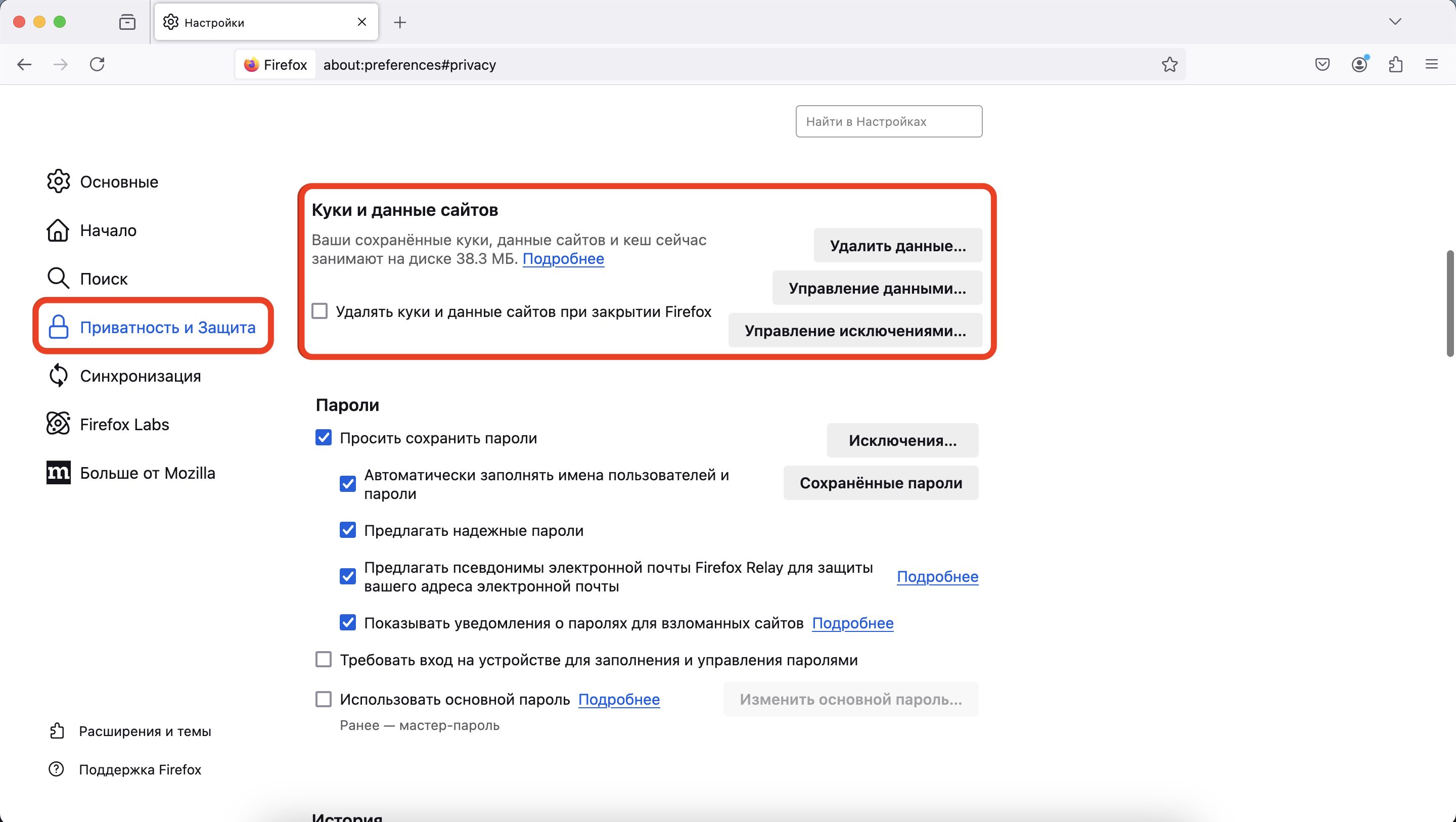Click the page vertical scrollbar thumb
Viewport: 1456px width, 822px height.
[x=1450, y=303]
